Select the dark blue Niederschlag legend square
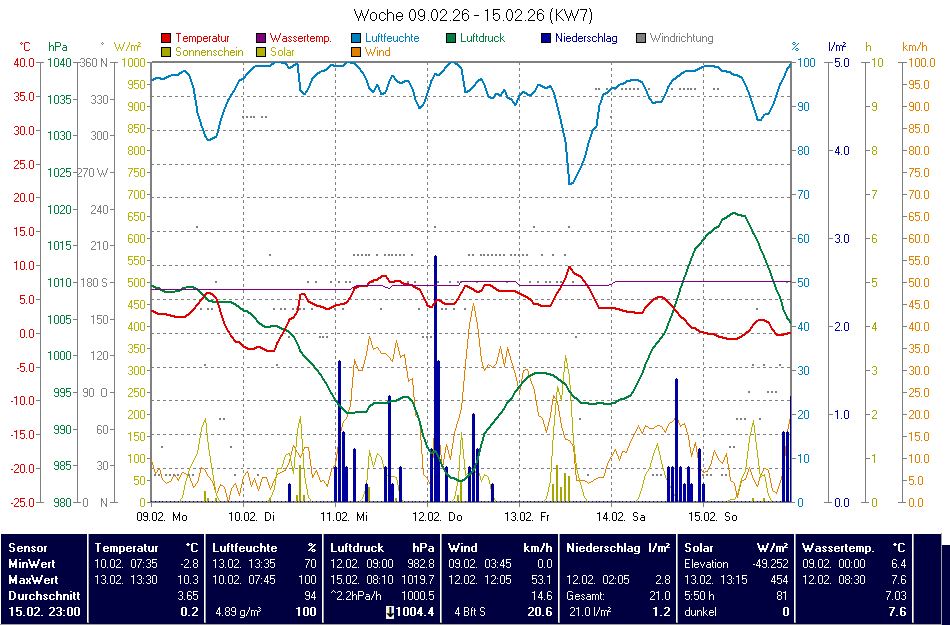The height and width of the screenshot is (625, 950). [546, 39]
